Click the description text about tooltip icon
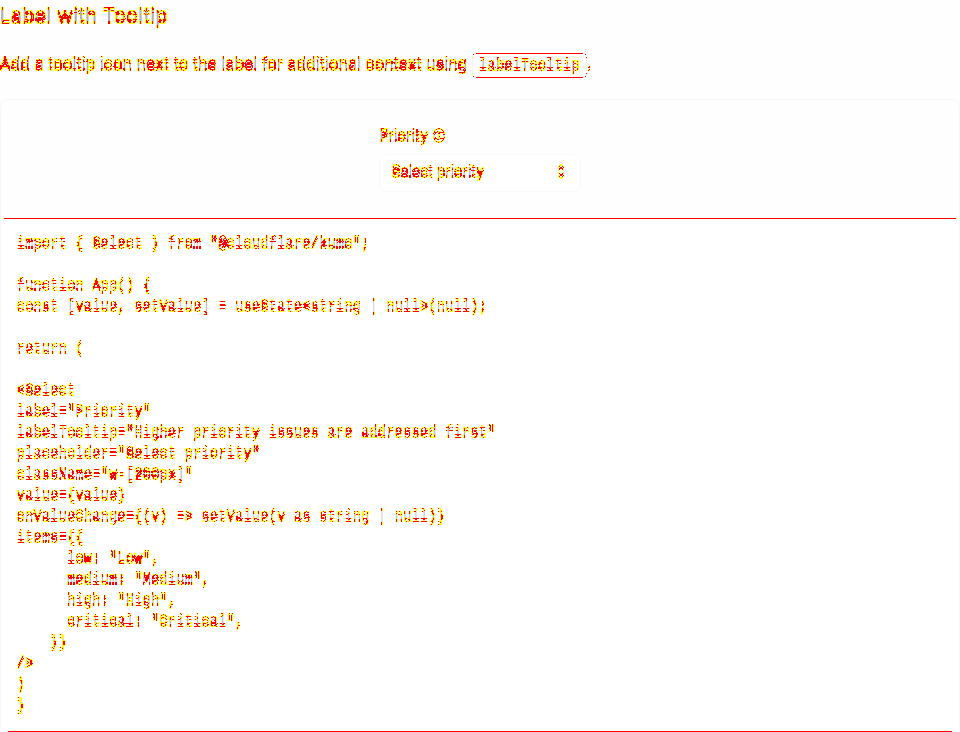Image resolution: width=960 pixels, height=732 pixels. coord(233,64)
